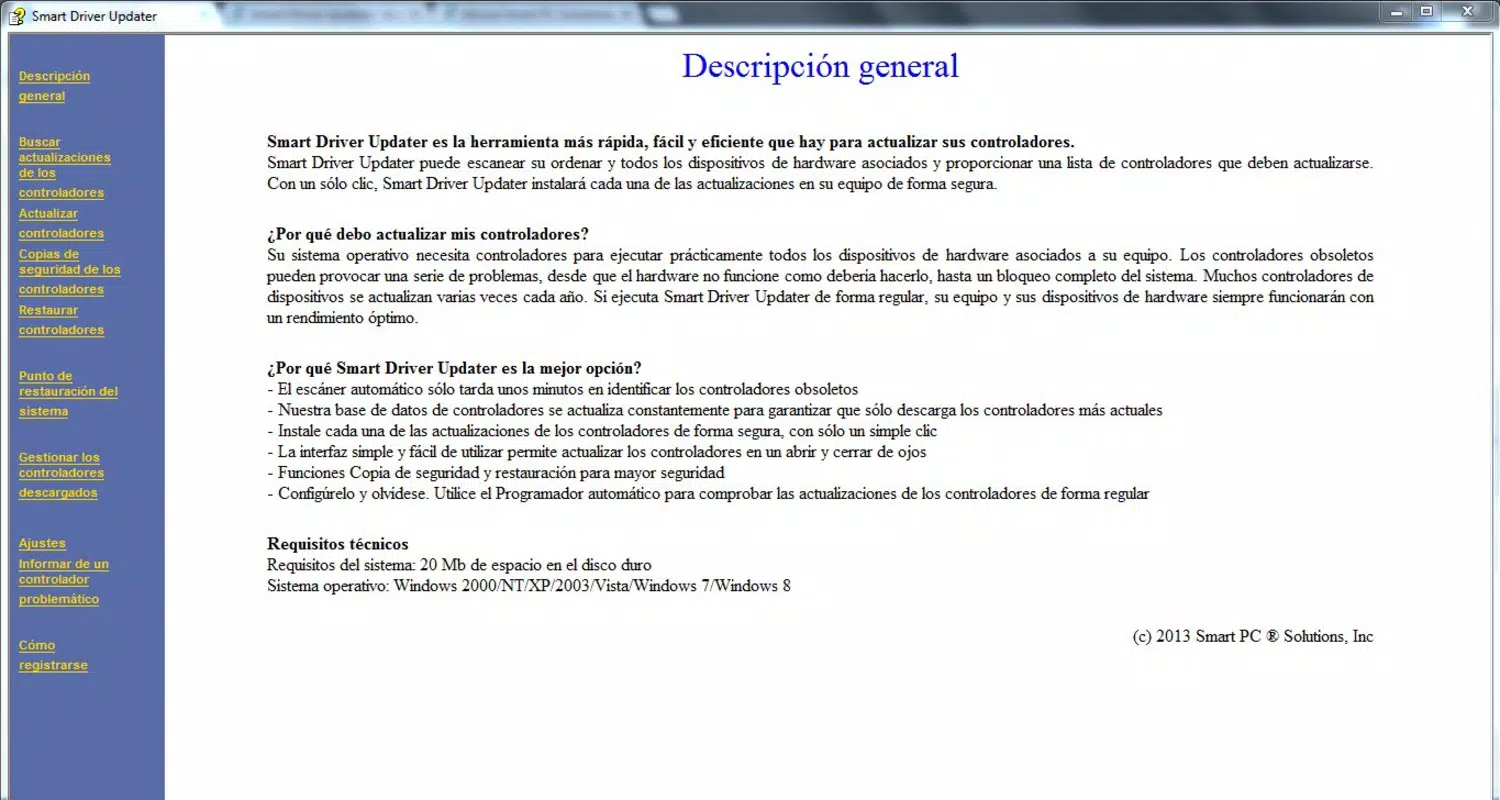Open the "Descripción general" sidebar link
The image size is (1500, 800).
54,86
